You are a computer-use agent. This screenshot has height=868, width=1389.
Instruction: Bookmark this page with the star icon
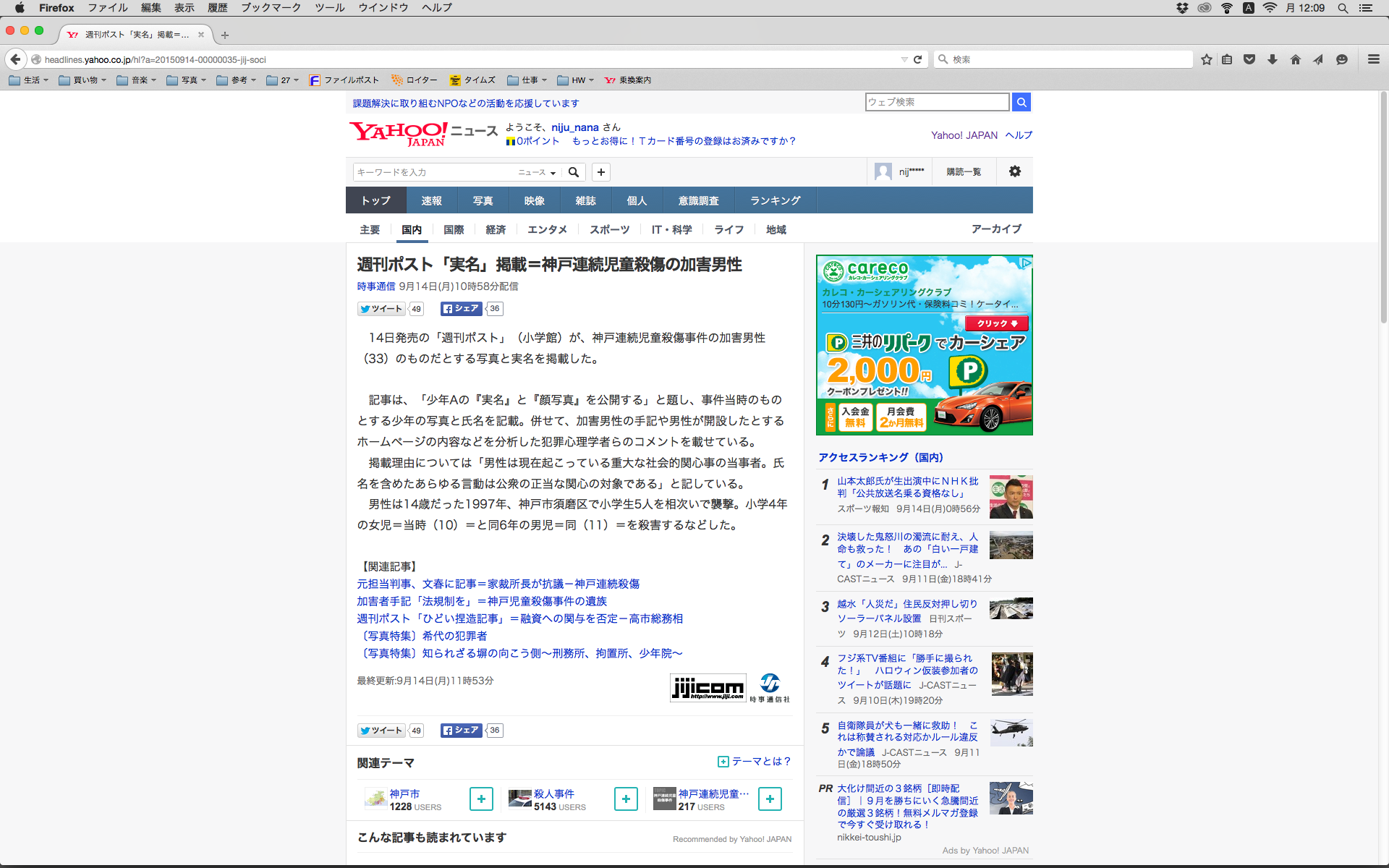pos(1206,59)
